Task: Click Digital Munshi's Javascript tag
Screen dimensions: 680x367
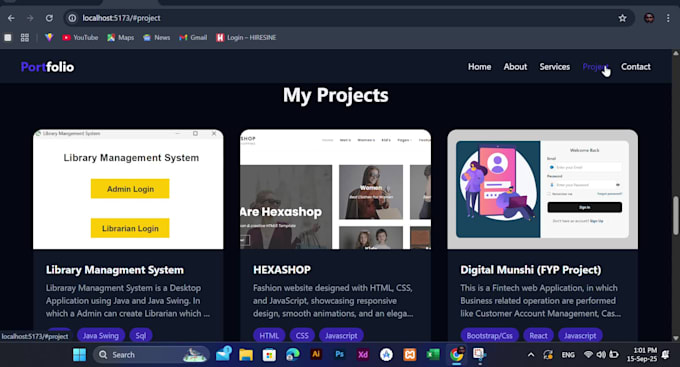Action: click(580, 335)
